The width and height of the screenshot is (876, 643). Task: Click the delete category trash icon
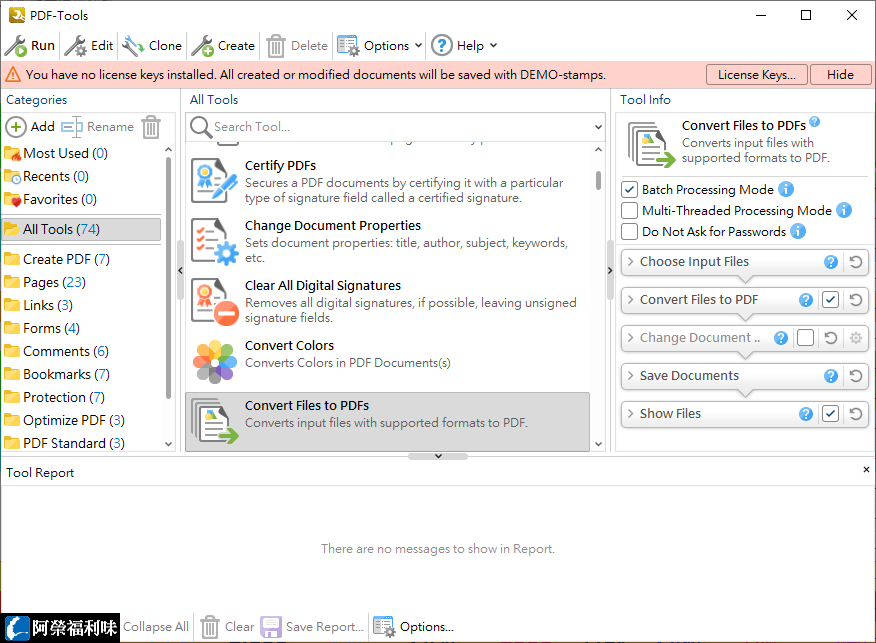coord(151,127)
